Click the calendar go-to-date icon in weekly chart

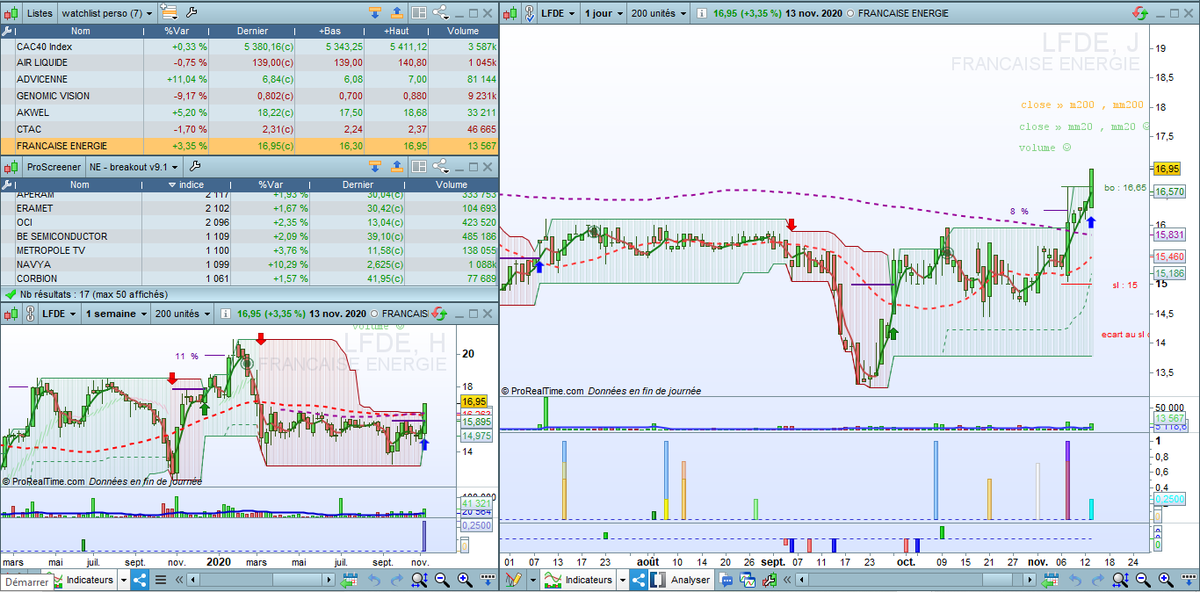click(349, 580)
